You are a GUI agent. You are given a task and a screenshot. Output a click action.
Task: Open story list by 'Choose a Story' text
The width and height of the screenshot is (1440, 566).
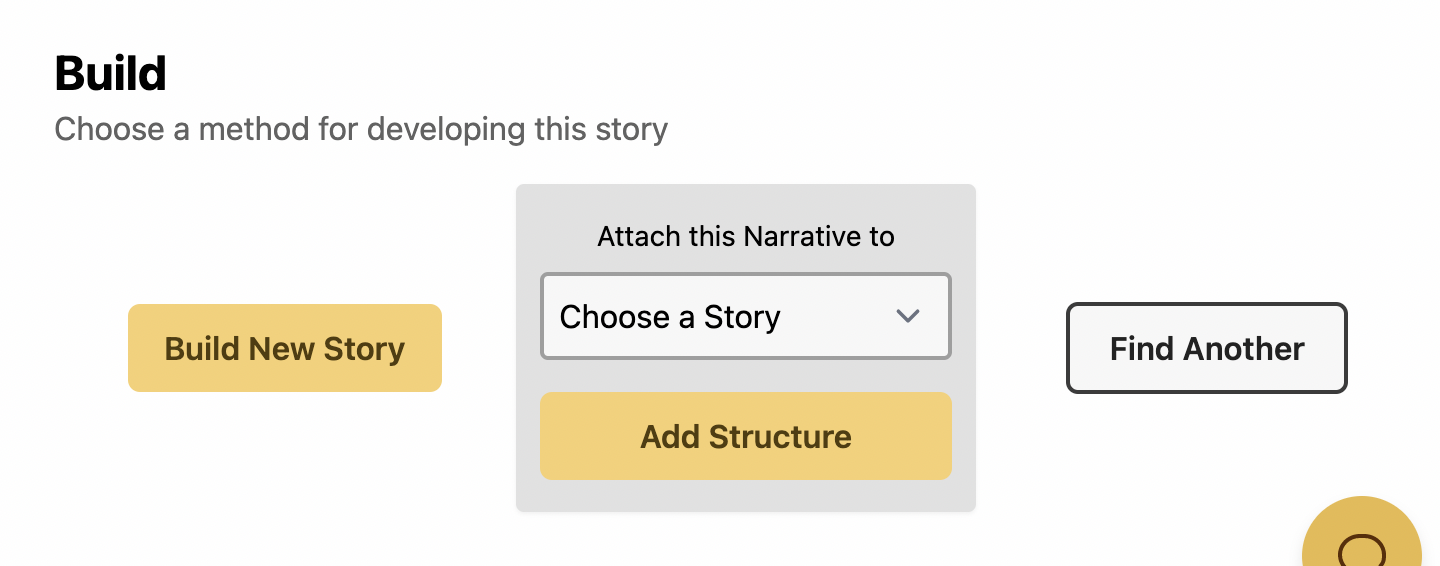coord(670,317)
